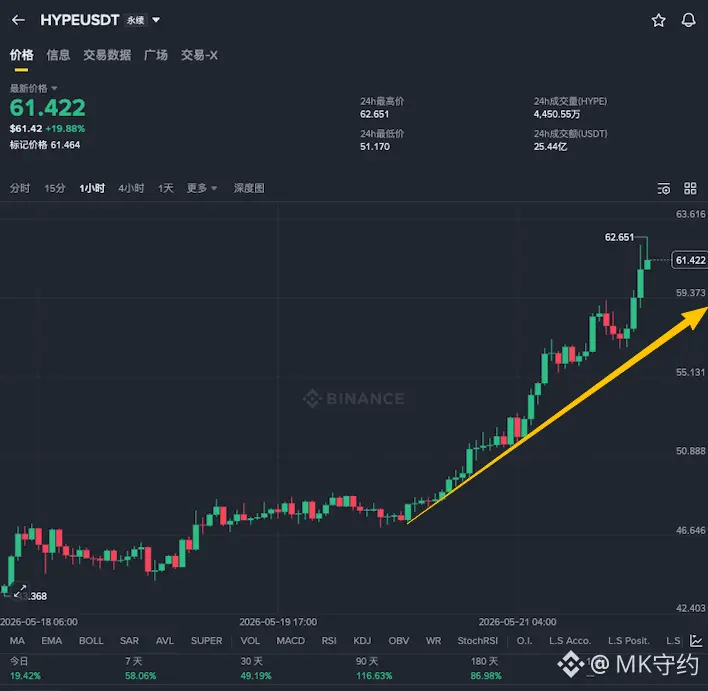Go back with the left arrow icon

pyautogui.click(x=18, y=20)
